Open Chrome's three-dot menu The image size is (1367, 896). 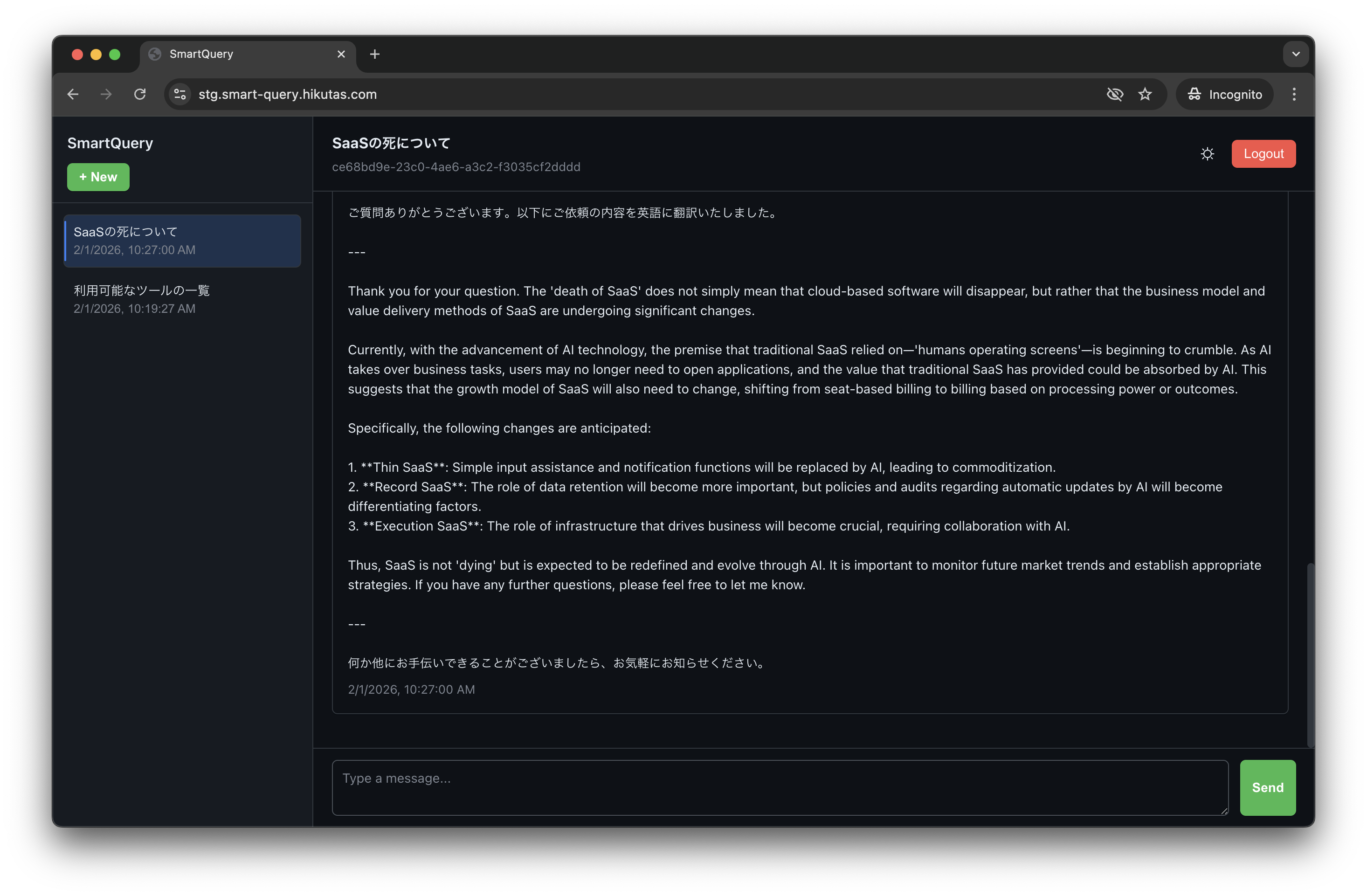pyautogui.click(x=1293, y=94)
